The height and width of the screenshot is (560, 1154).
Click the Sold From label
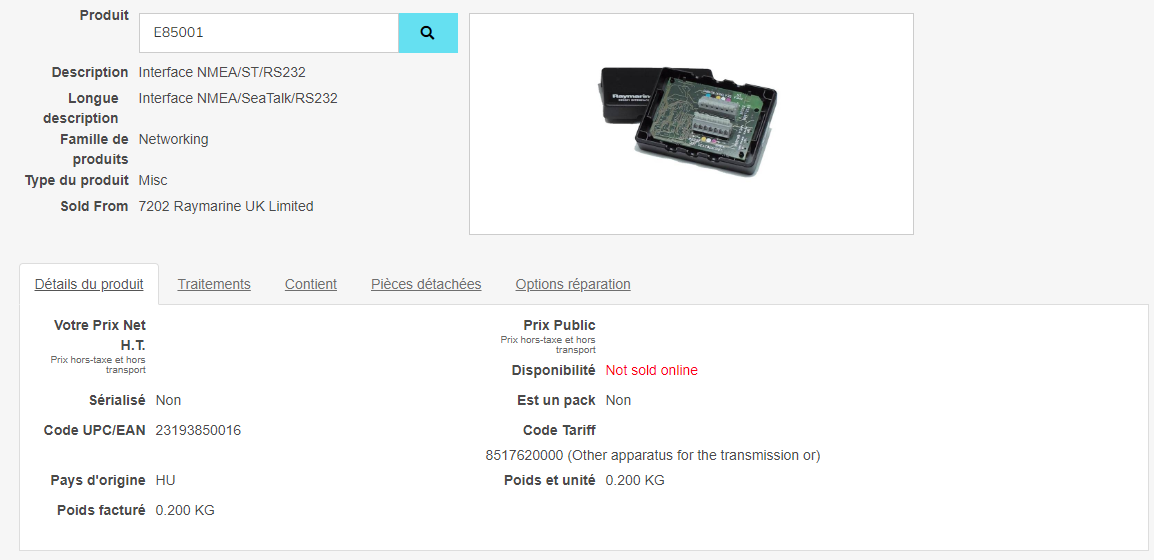click(94, 206)
